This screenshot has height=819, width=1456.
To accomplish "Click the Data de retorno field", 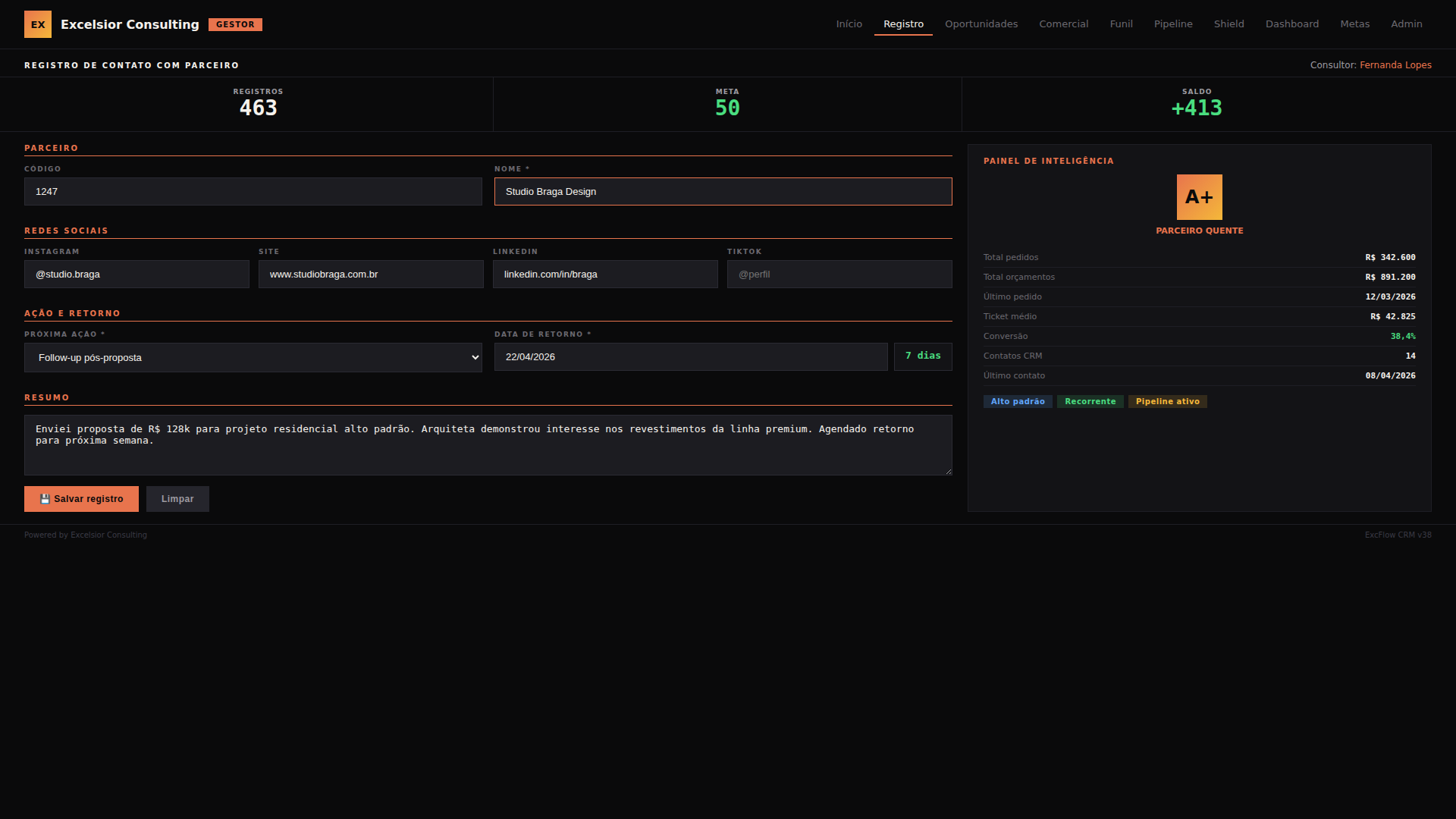I will point(690,357).
